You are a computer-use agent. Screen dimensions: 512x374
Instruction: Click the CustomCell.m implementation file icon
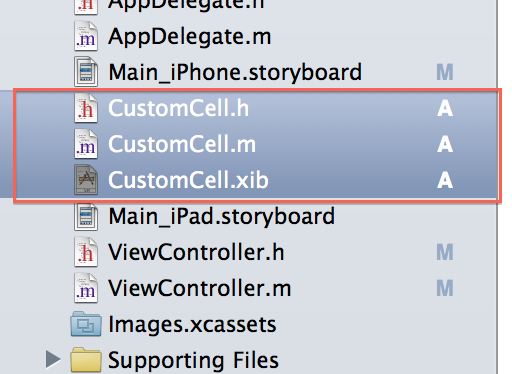[x=86, y=144]
